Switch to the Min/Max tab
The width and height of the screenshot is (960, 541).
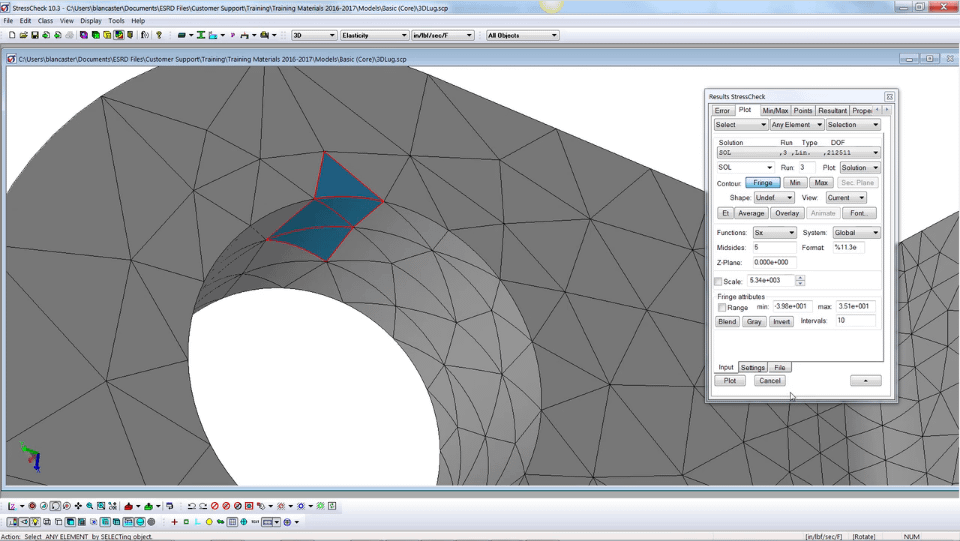(x=775, y=110)
